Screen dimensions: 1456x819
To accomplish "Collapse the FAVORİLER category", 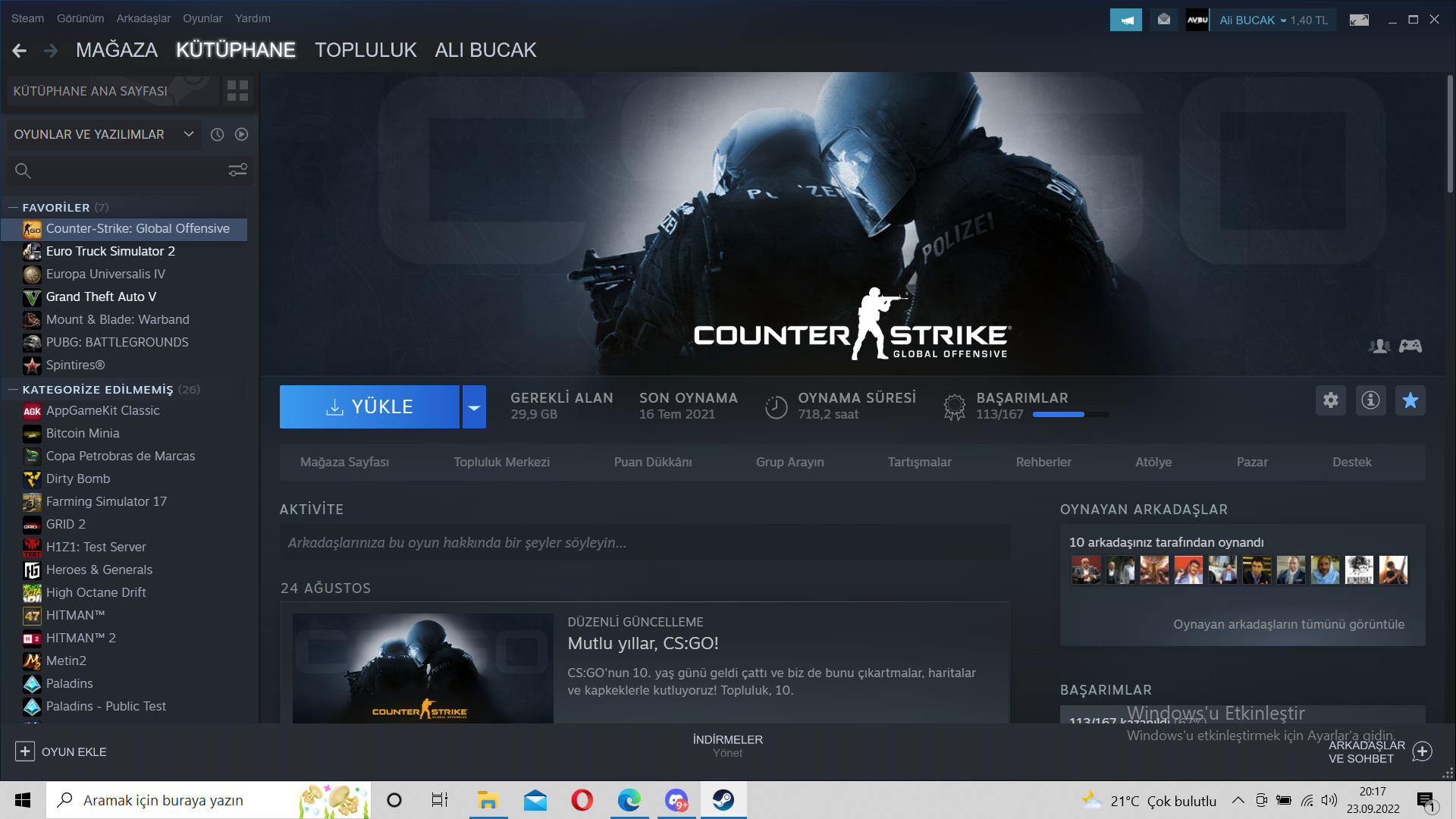I will (13, 207).
